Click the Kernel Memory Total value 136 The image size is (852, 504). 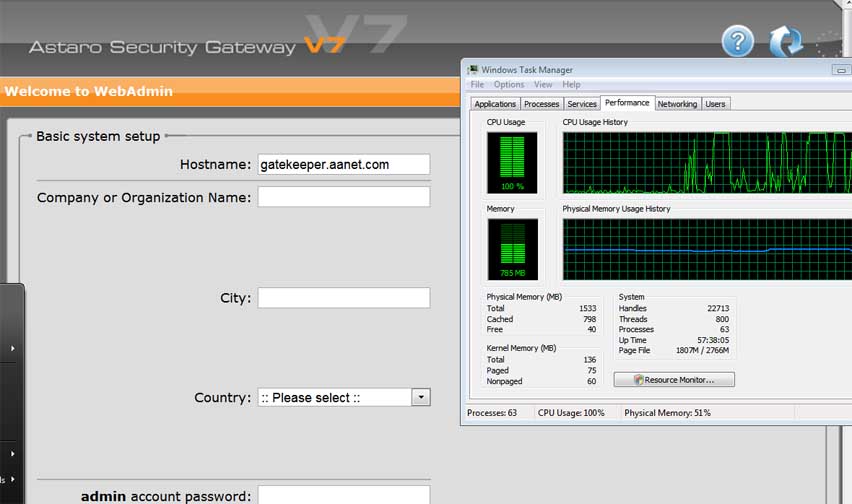pyautogui.click(x=590, y=360)
